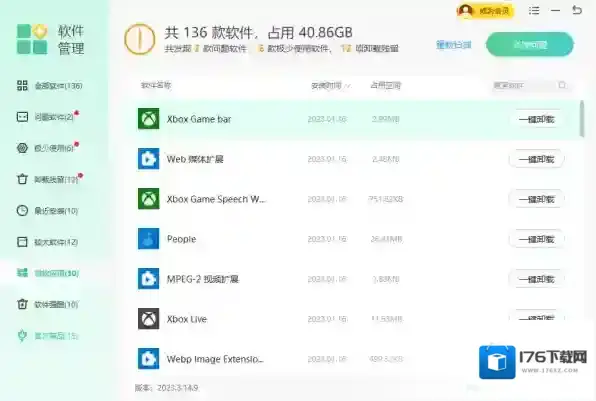This screenshot has height=401, width=596.
Task: Click the install date in Xbox Game bar row
Action: click(x=327, y=119)
